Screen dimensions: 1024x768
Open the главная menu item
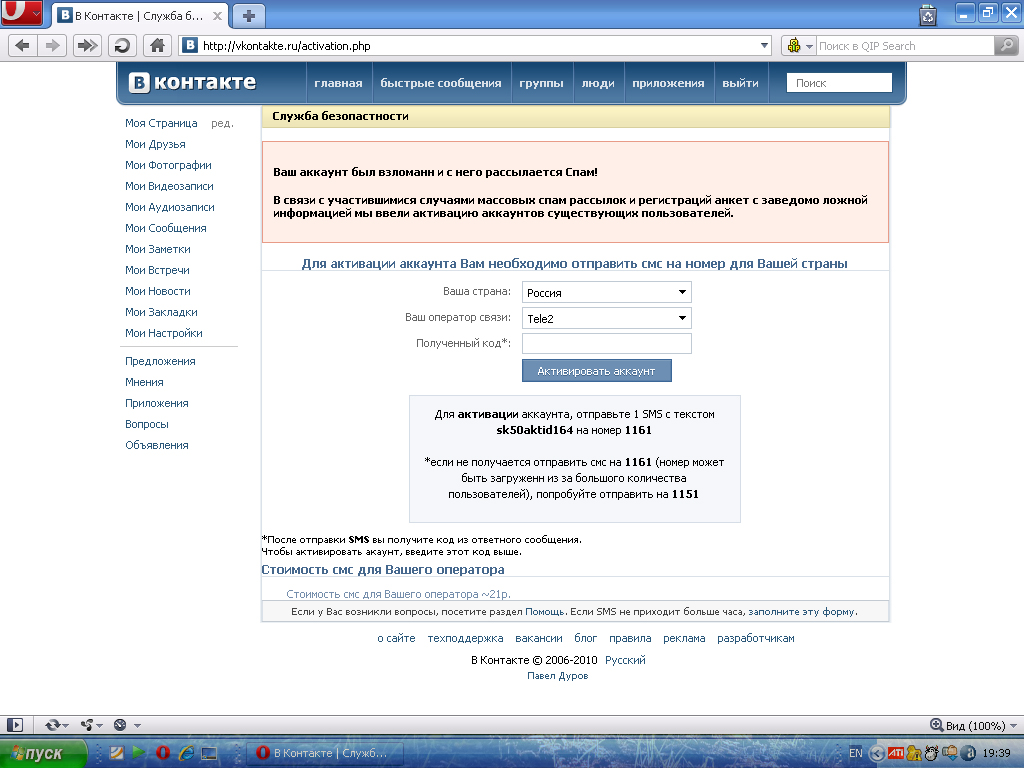[338, 83]
